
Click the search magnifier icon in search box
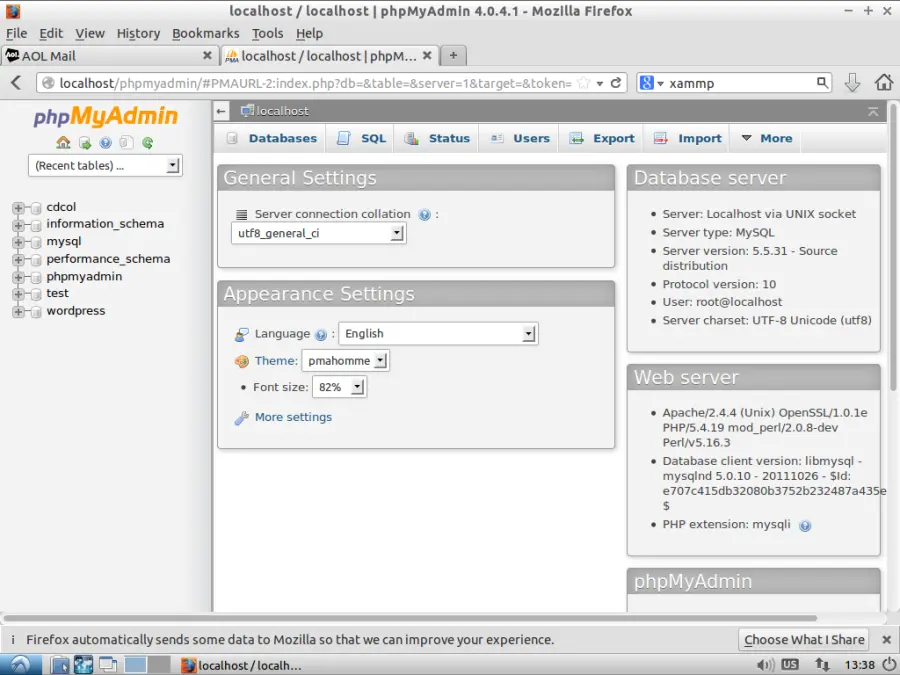823,83
